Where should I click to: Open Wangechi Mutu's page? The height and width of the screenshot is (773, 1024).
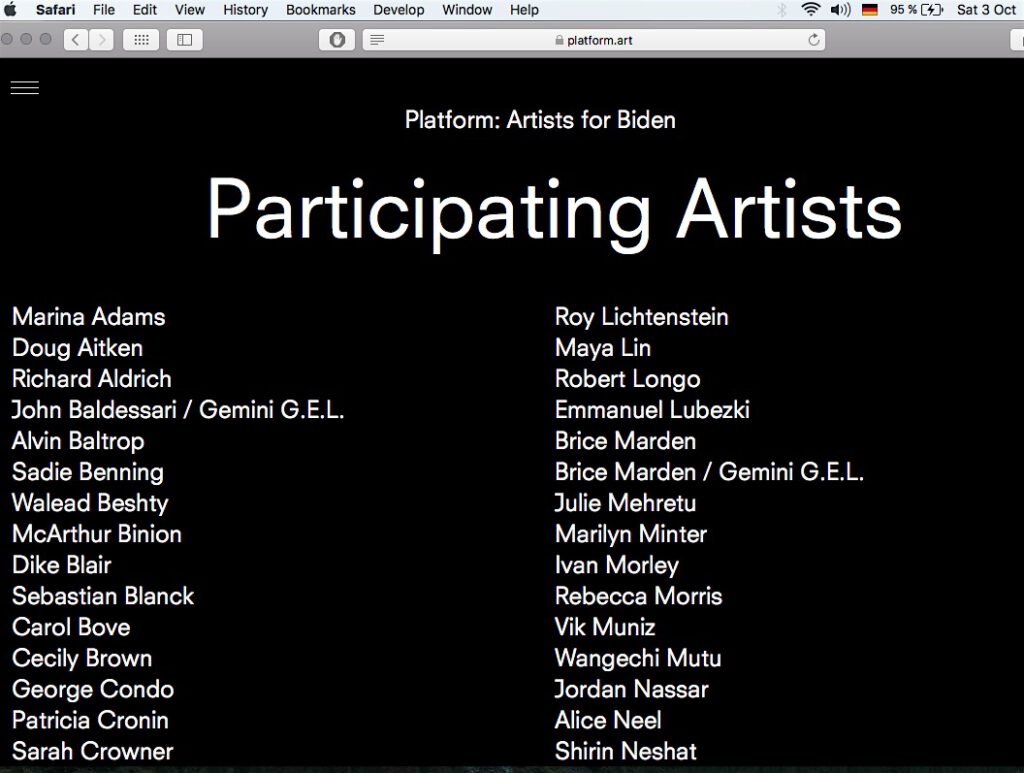(638, 658)
